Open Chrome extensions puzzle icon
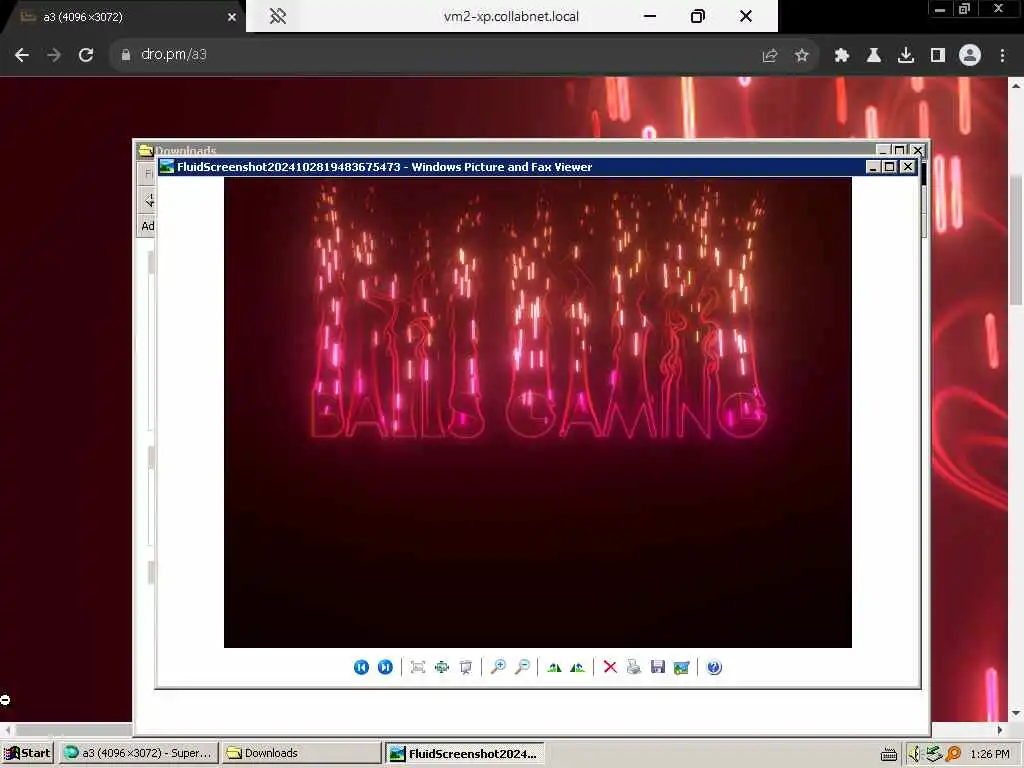The width and height of the screenshot is (1024, 768). pyautogui.click(x=842, y=56)
